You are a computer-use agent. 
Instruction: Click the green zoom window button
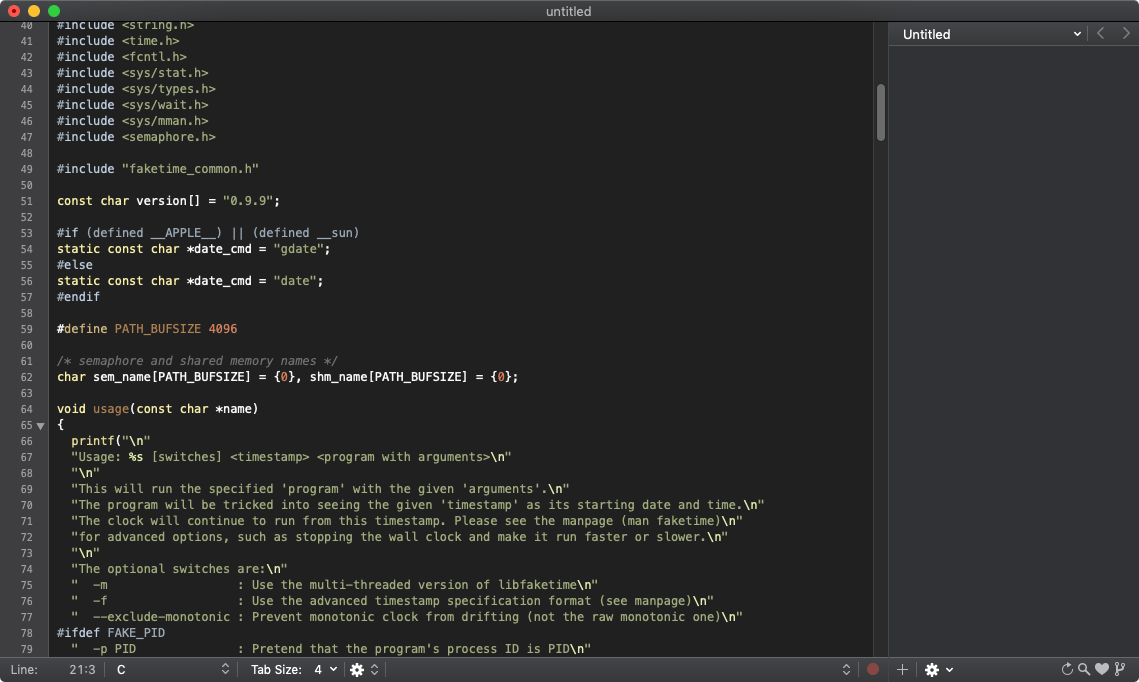54,11
